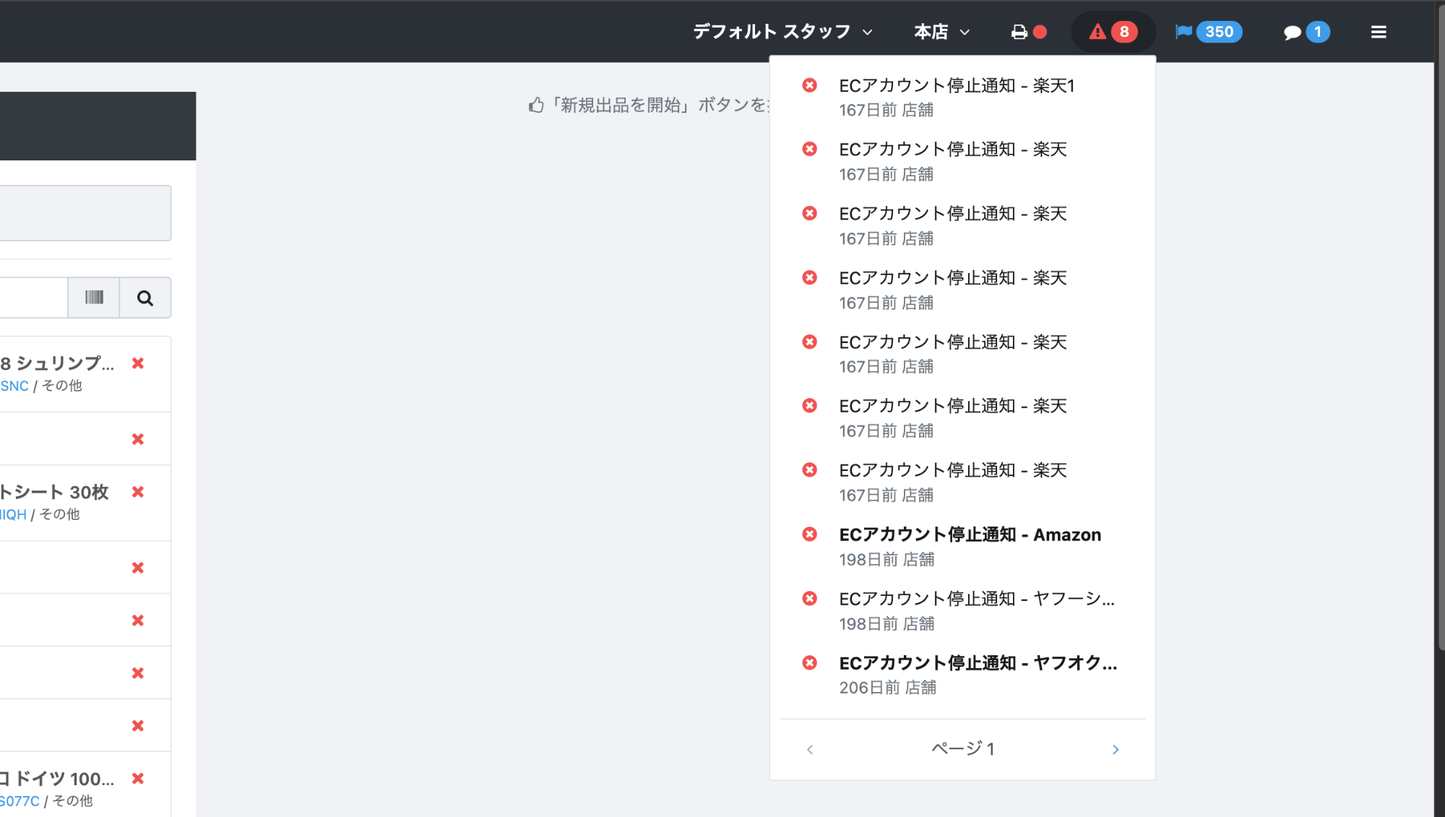Advance to next page with right chevron

1114,748
